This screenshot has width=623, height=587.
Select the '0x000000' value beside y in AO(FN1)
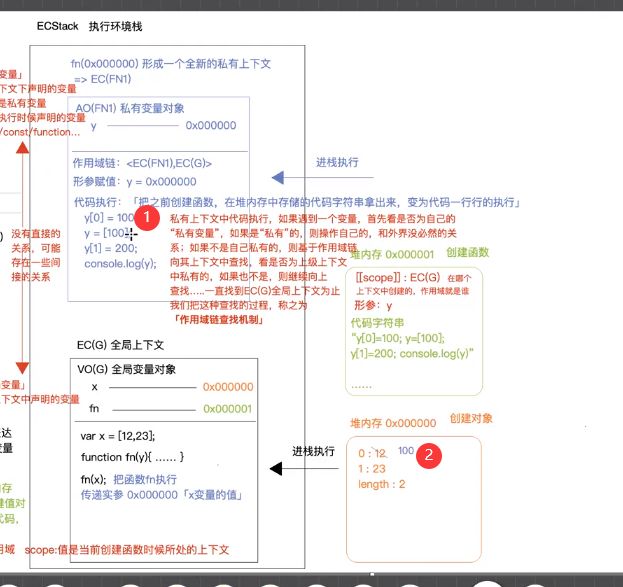(x=211, y=126)
